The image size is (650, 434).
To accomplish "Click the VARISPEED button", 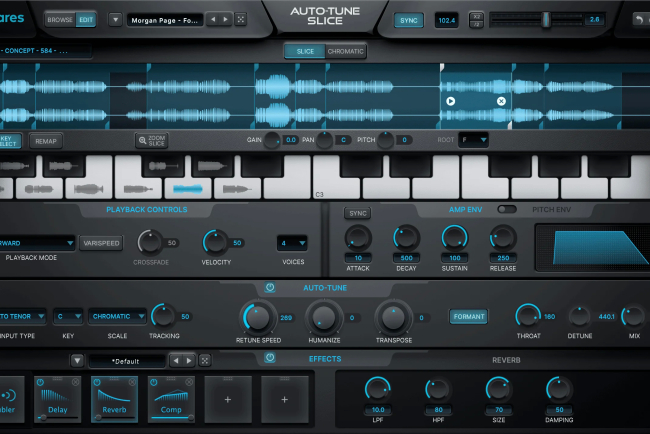I will click(101, 243).
